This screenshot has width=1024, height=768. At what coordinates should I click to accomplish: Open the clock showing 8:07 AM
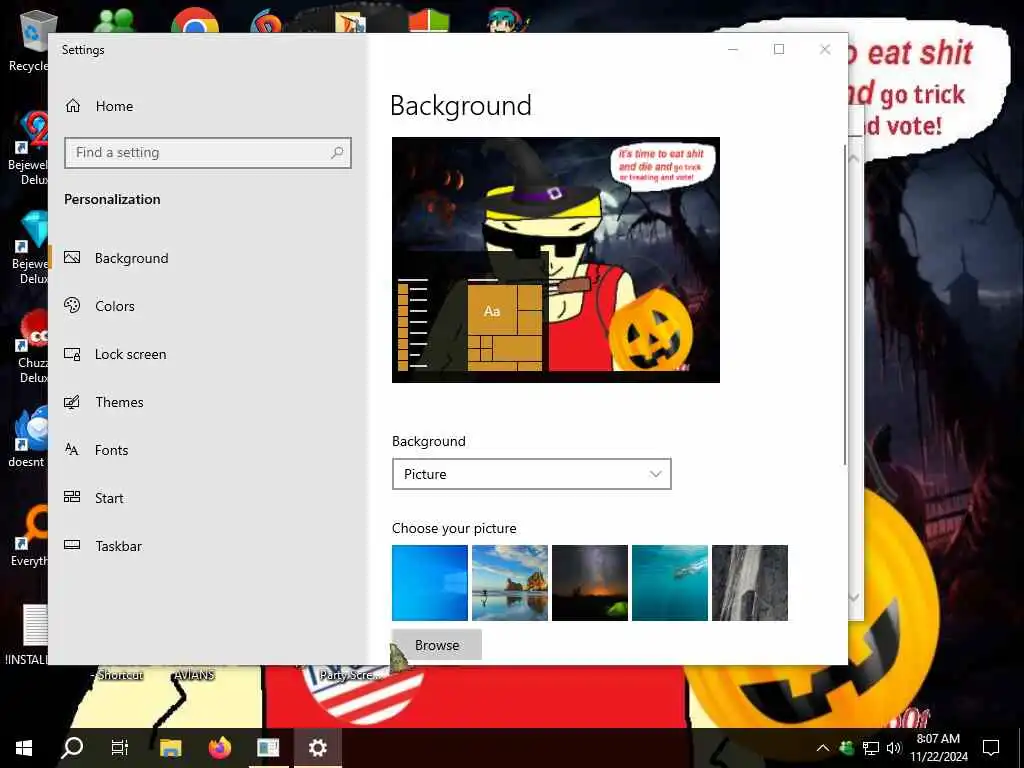coord(939,748)
